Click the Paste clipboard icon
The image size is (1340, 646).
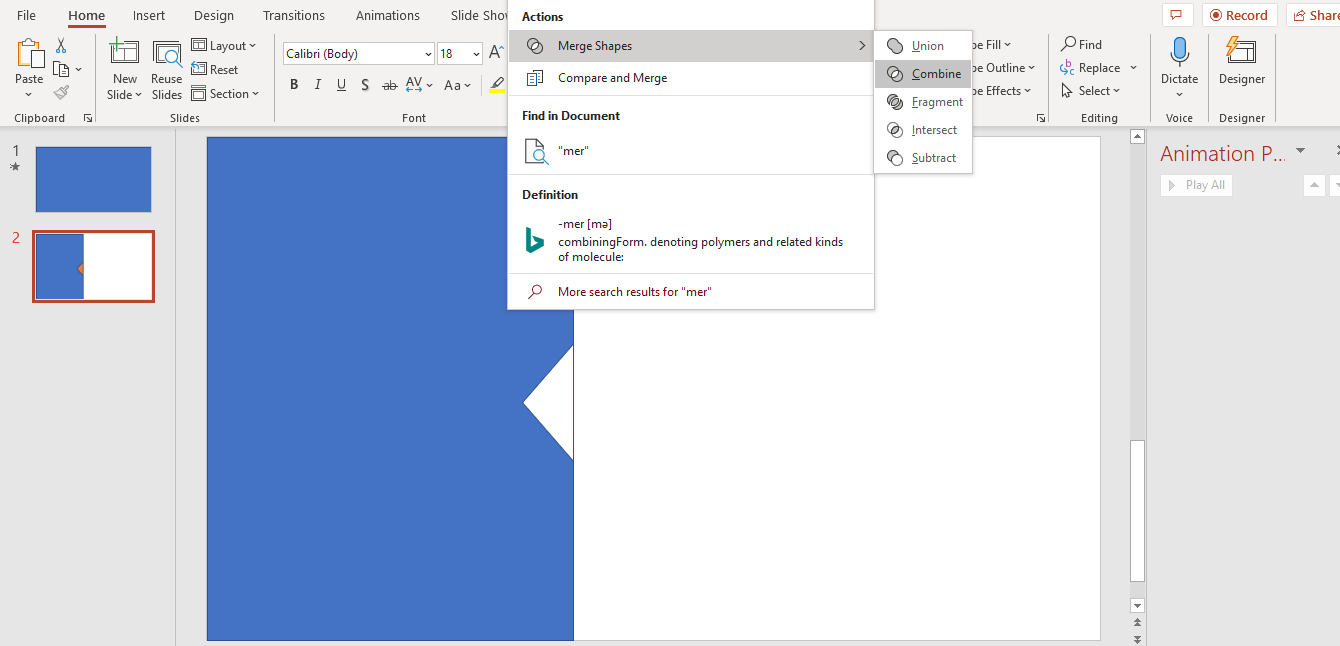pos(29,53)
